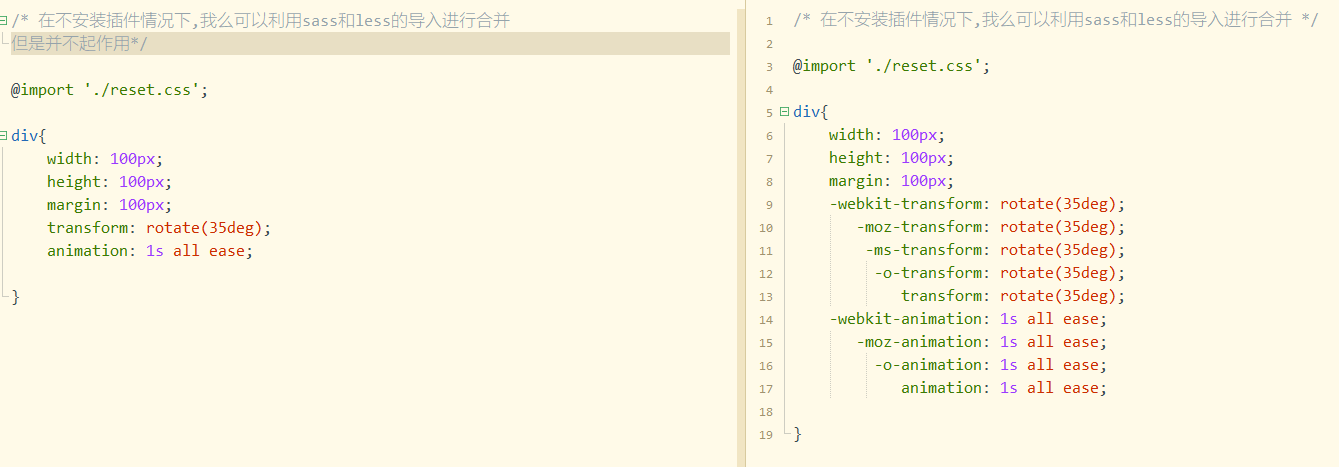Viewport: 1339px width, 467px height.
Task: Click 'div{' on output line 5
Action: click(x=811, y=112)
